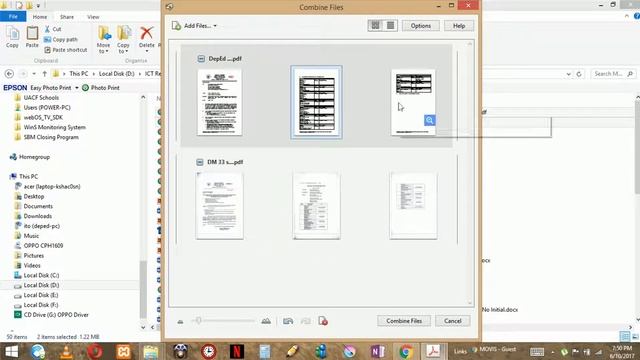Click Copy path in Explorer ribbon
640x360 pixels.
pyautogui.click(x=61, y=40)
